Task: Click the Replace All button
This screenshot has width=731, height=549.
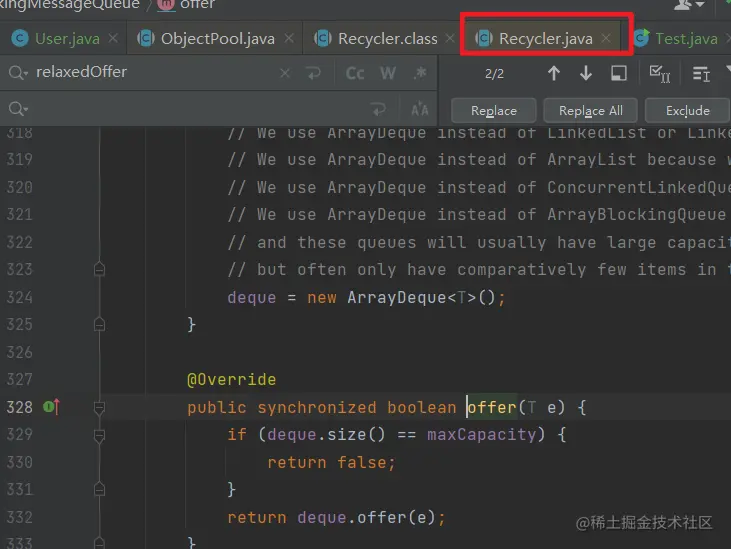Action: (x=591, y=110)
